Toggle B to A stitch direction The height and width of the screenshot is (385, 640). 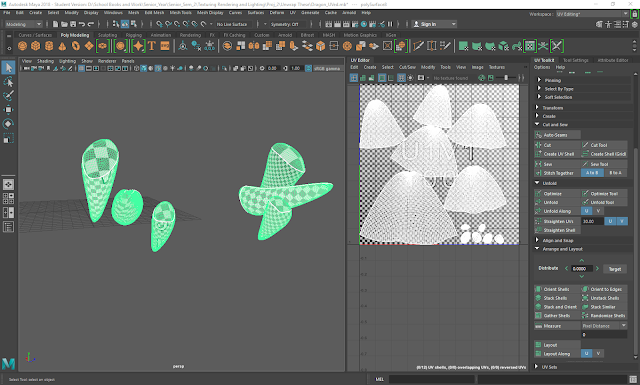616,173
